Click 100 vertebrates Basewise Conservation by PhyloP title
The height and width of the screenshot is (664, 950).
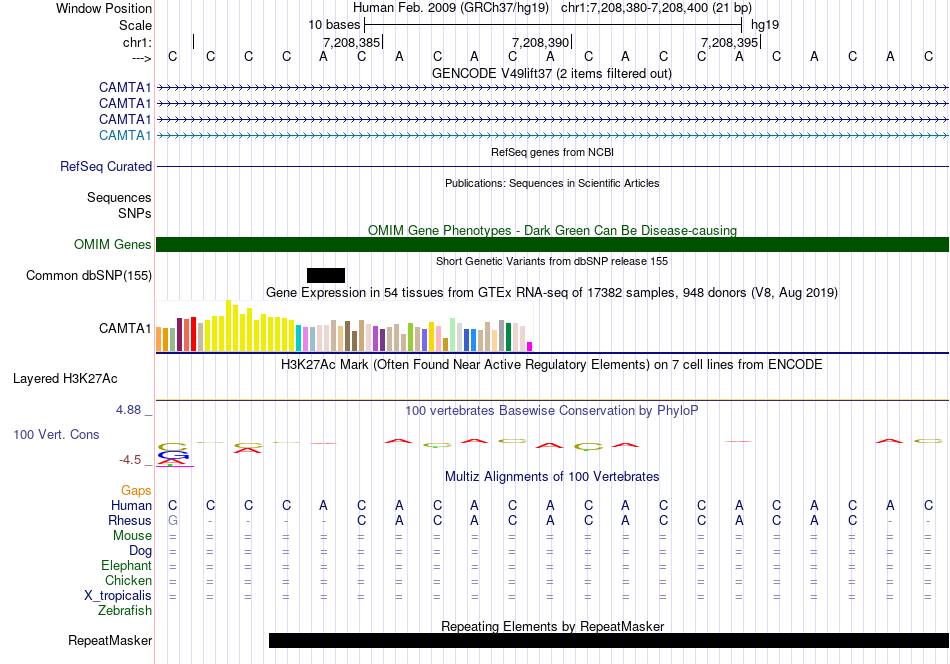tap(552, 411)
